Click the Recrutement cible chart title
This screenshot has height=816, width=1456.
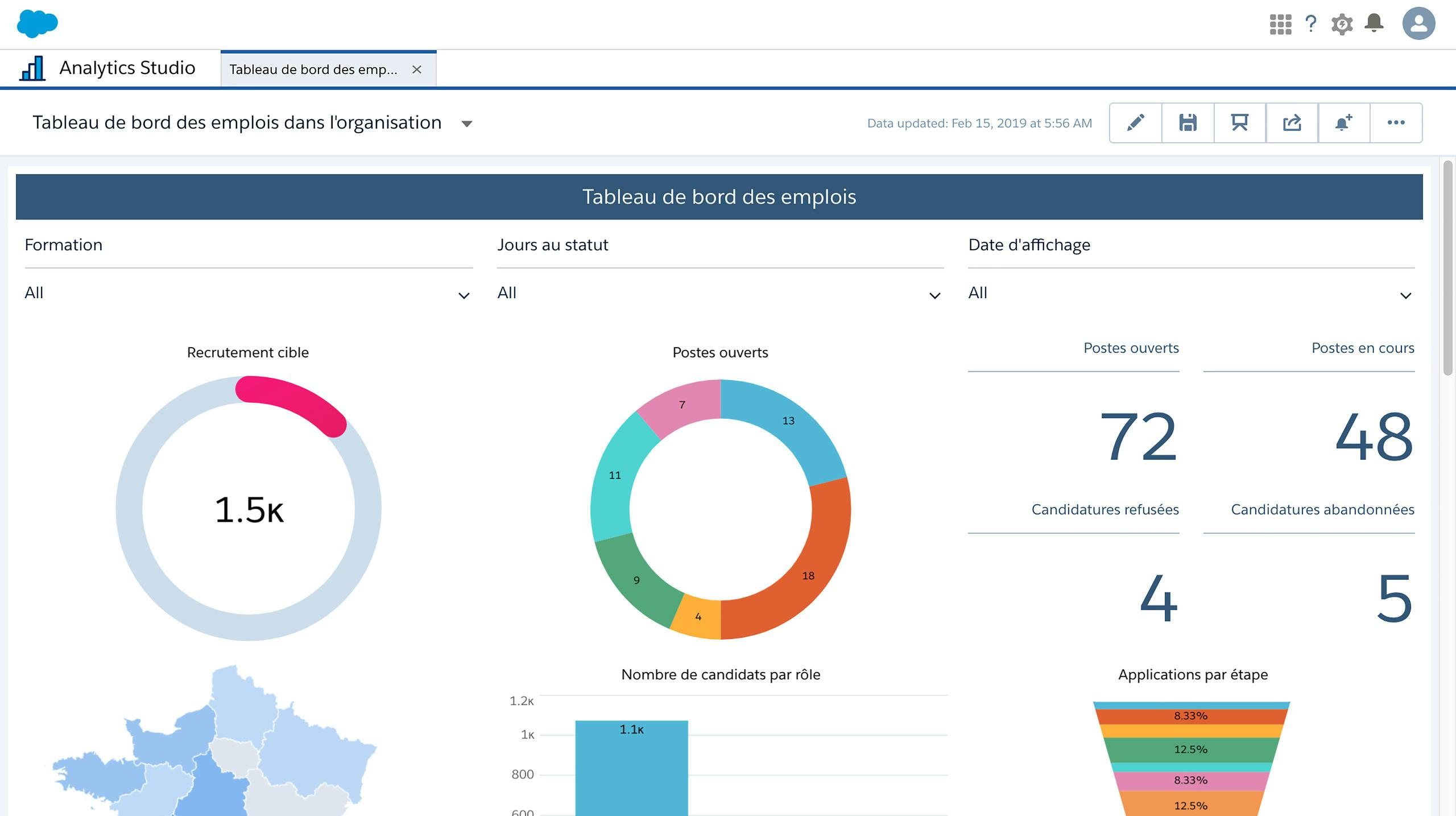(x=248, y=353)
